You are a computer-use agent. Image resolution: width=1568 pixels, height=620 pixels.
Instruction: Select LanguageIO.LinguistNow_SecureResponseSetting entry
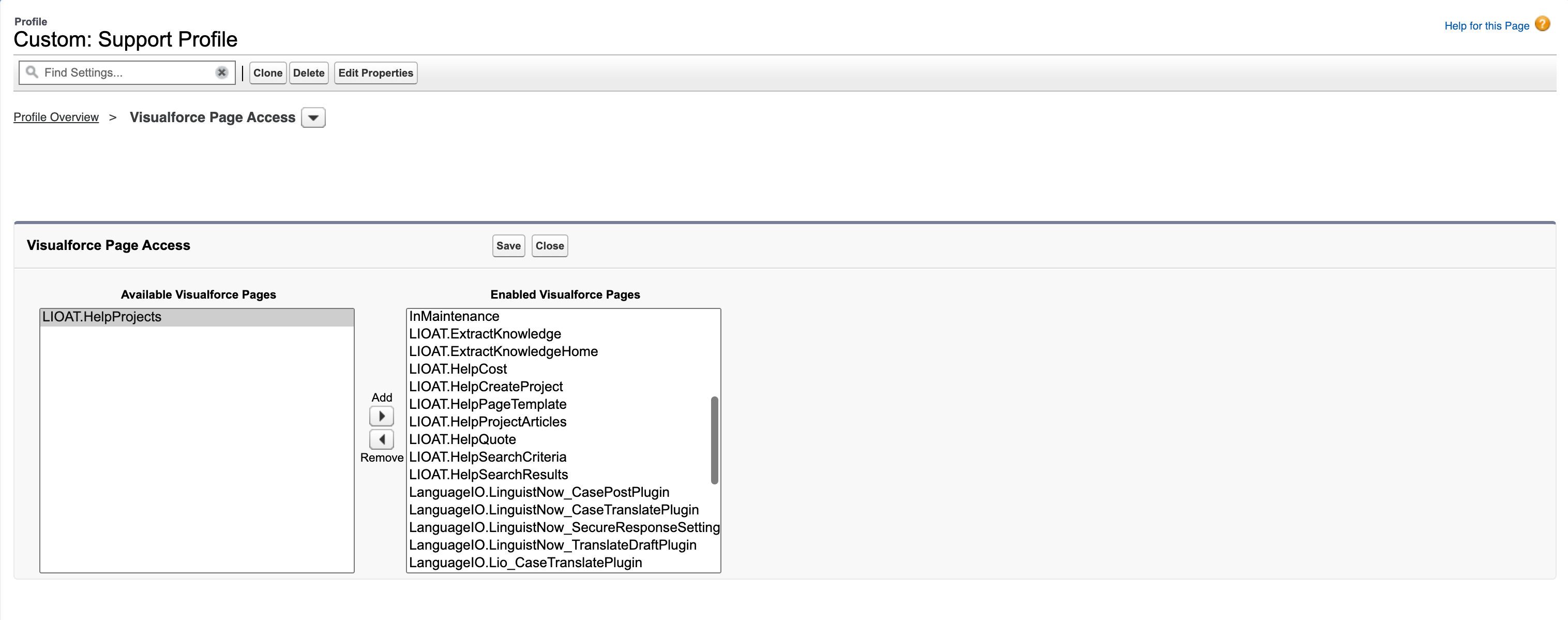tap(564, 528)
